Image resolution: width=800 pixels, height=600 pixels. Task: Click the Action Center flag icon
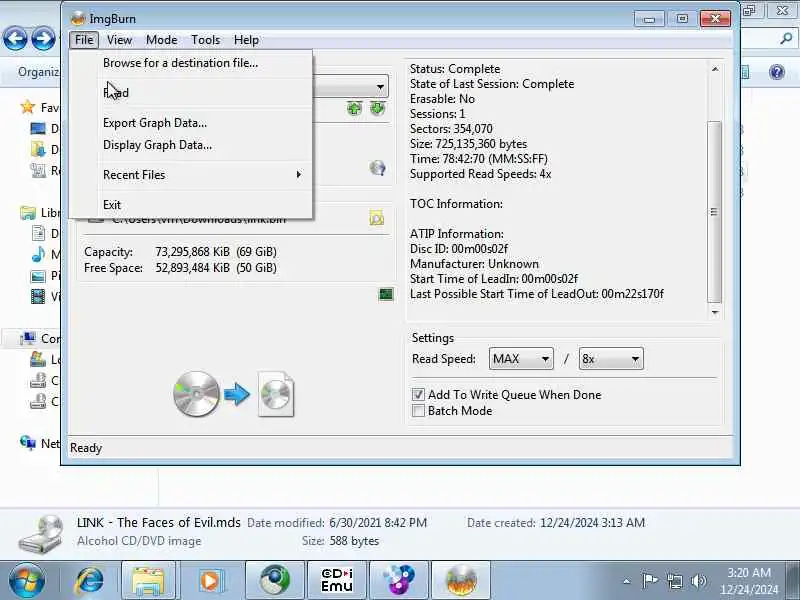(x=649, y=581)
